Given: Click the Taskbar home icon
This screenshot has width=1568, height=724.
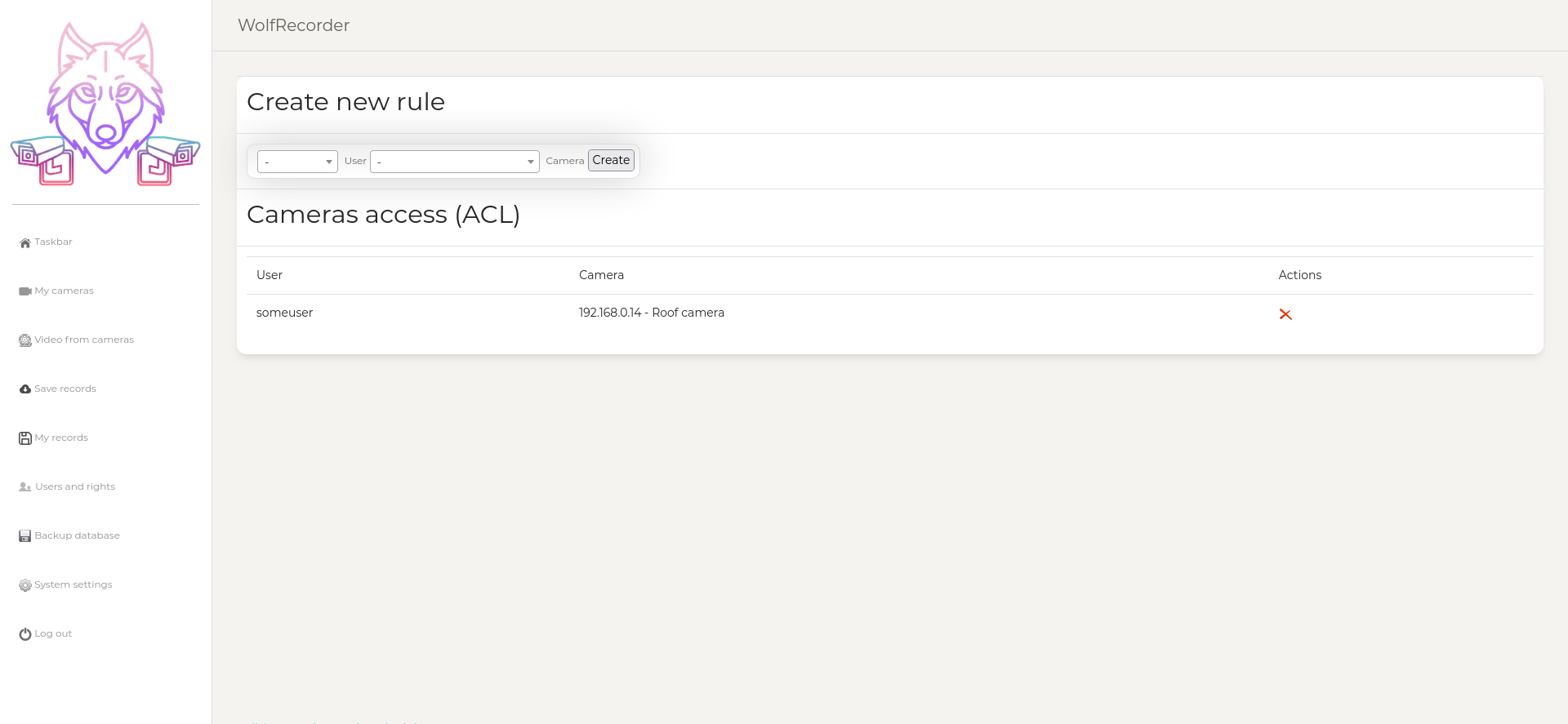Looking at the screenshot, I should pyautogui.click(x=25, y=242).
